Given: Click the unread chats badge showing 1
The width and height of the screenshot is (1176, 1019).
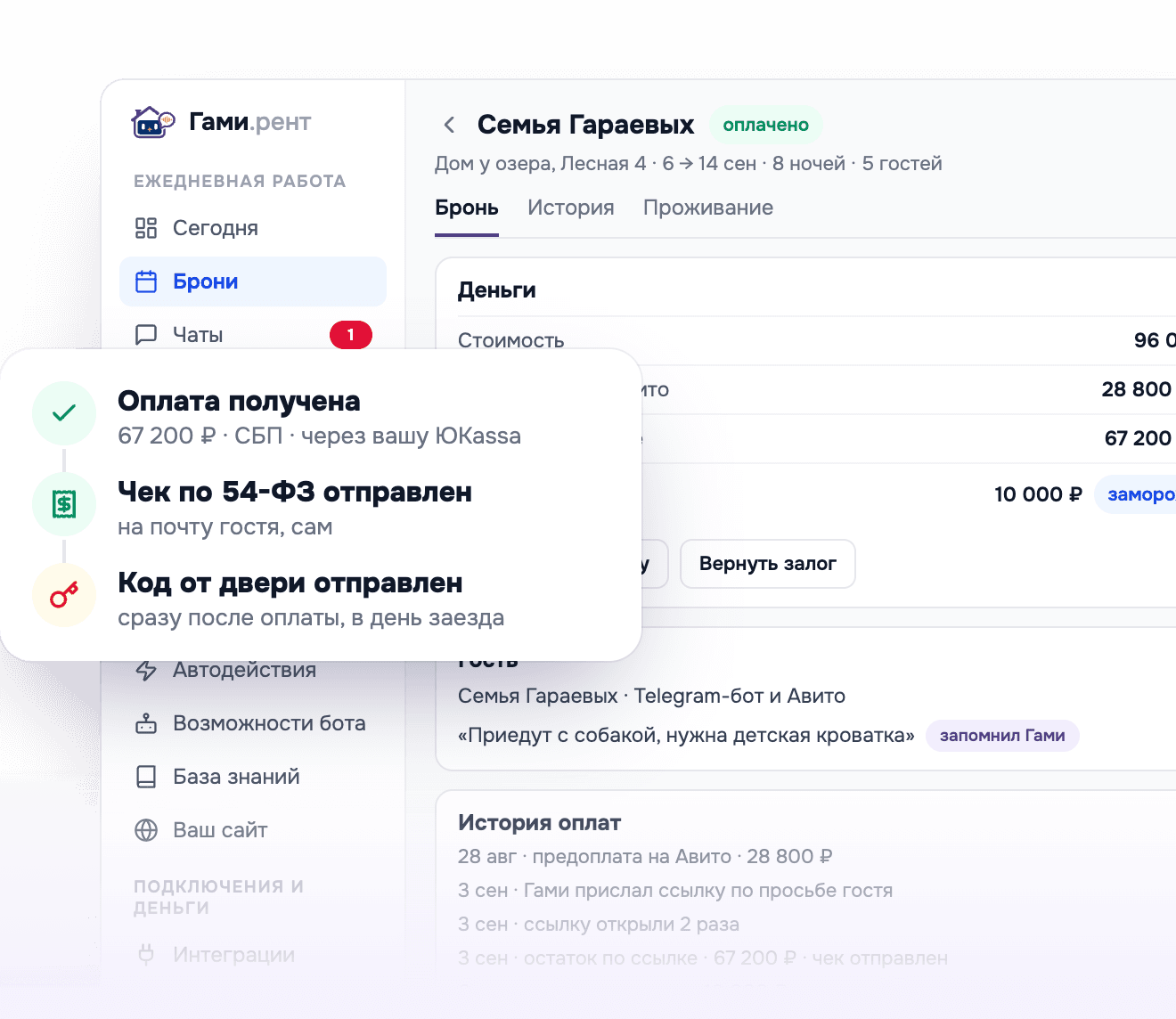Looking at the screenshot, I should pos(351,335).
